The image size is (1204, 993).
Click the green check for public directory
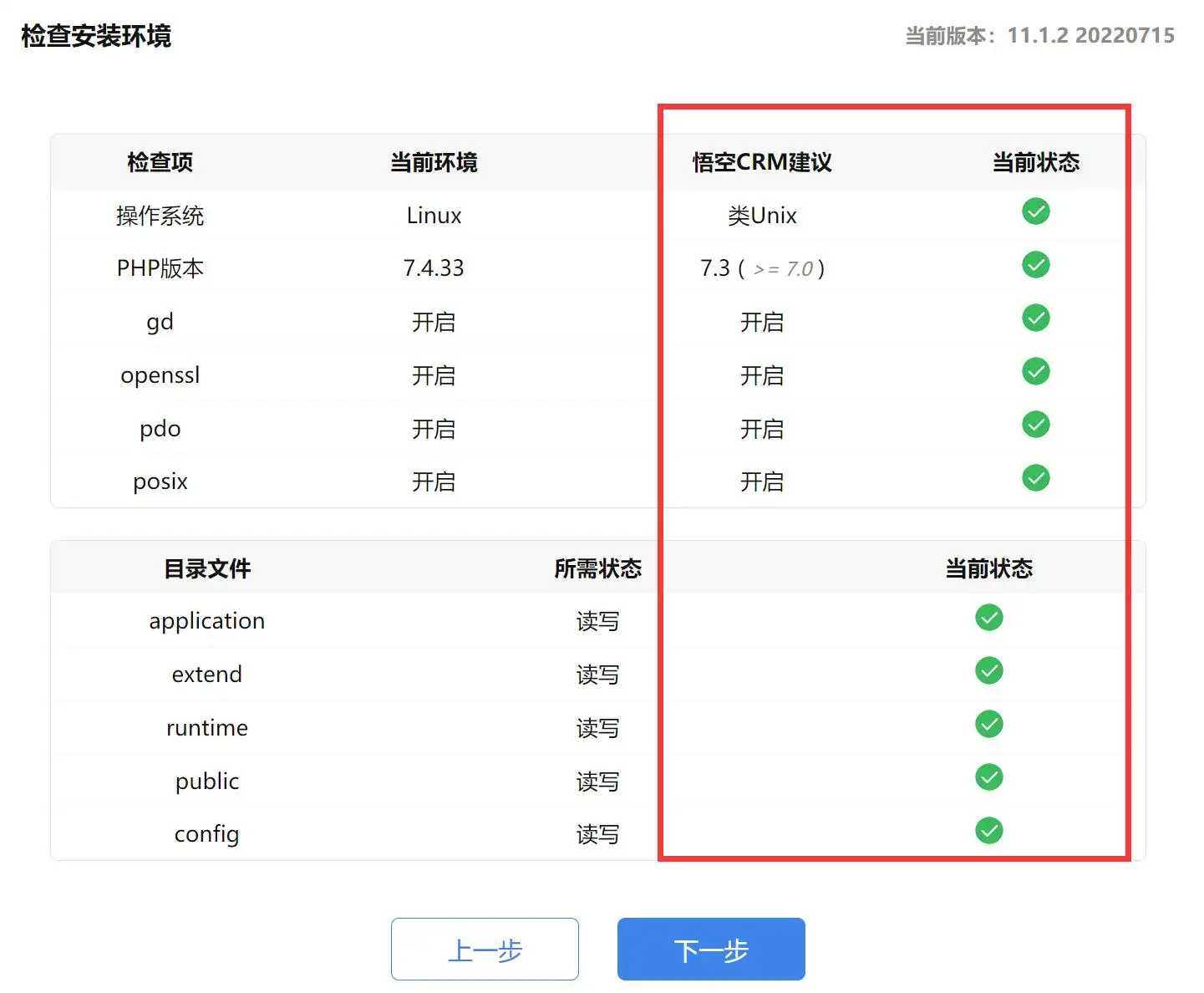[x=989, y=777]
